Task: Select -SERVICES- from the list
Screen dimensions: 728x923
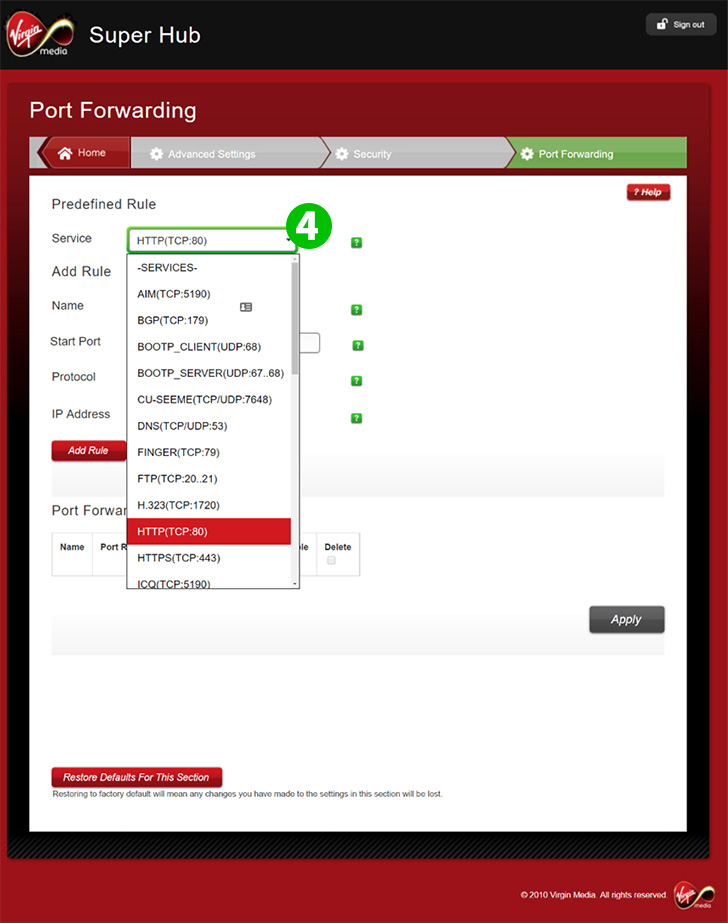Action: coord(209,267)
